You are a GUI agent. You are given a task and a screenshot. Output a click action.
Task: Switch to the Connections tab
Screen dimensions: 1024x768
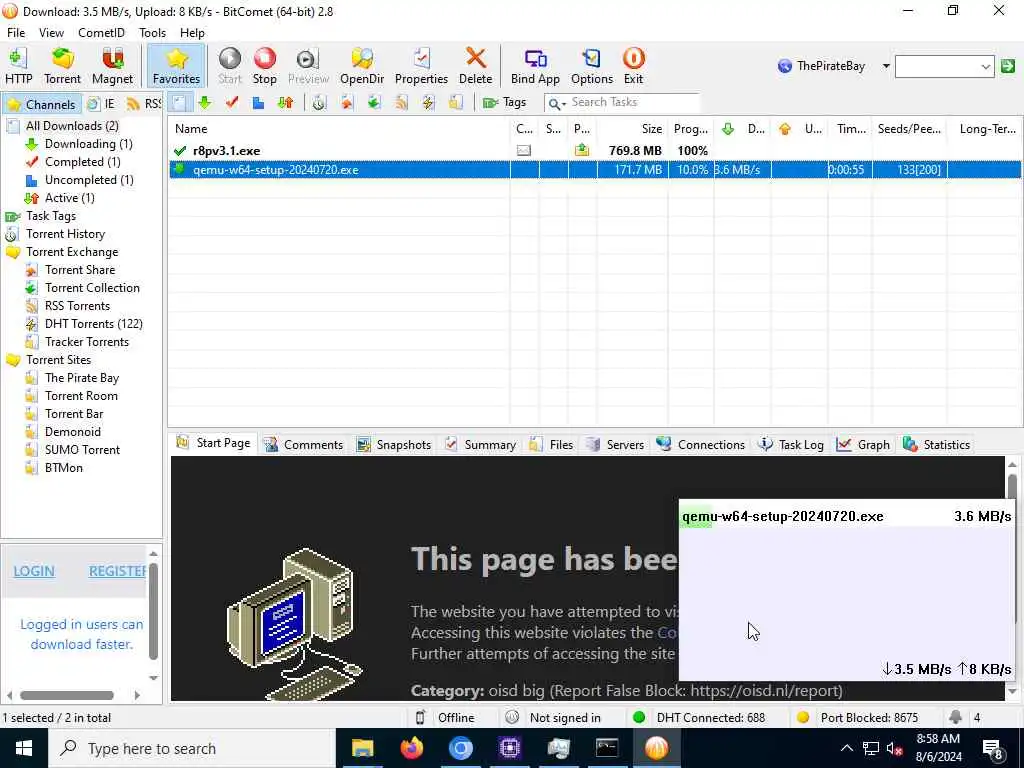pyautogui.click(x=700, y=445)
